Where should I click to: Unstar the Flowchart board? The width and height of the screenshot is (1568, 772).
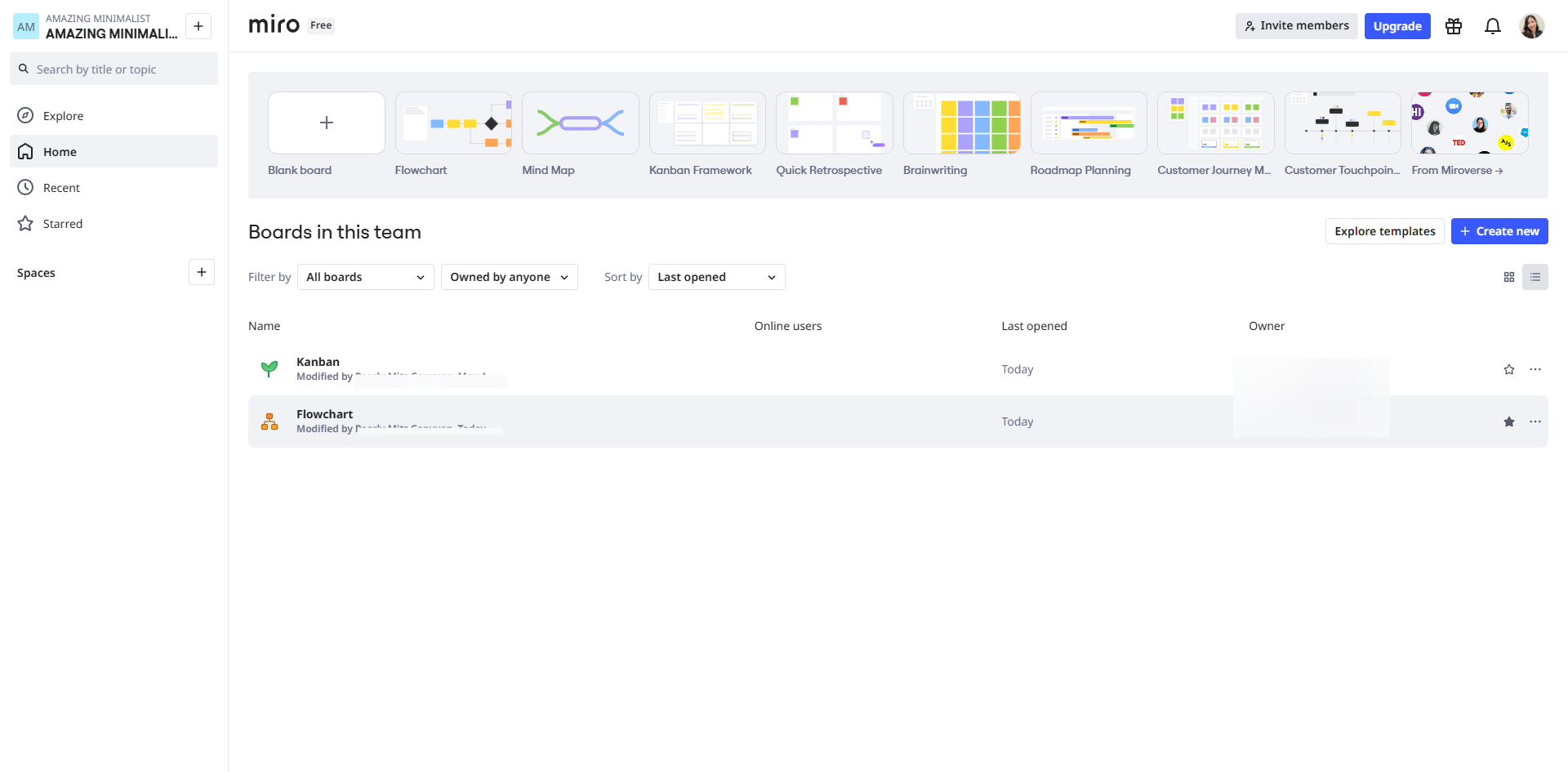[1509, 422]
